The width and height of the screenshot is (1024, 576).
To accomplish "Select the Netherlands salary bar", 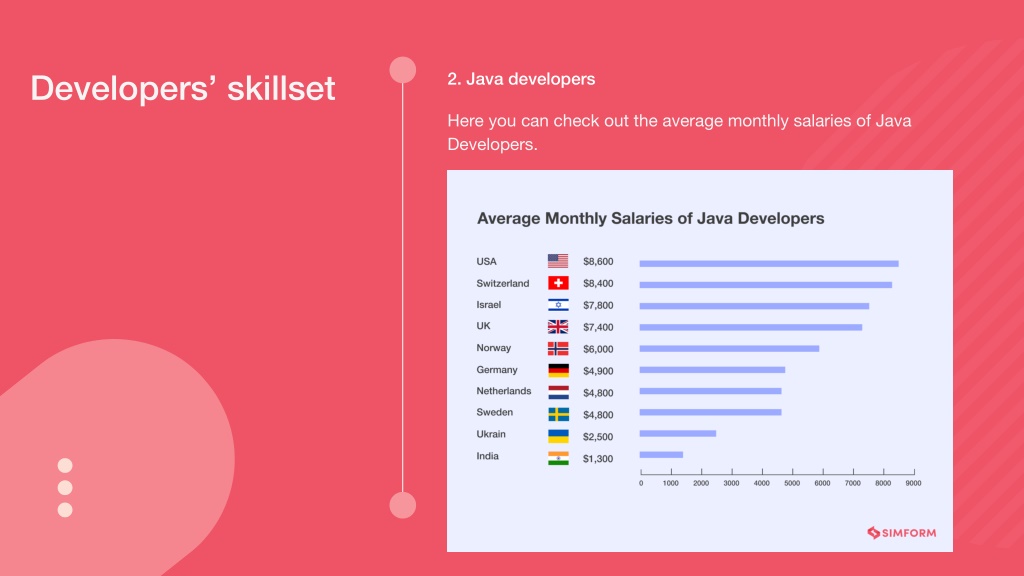I will (x=710, y=391).
